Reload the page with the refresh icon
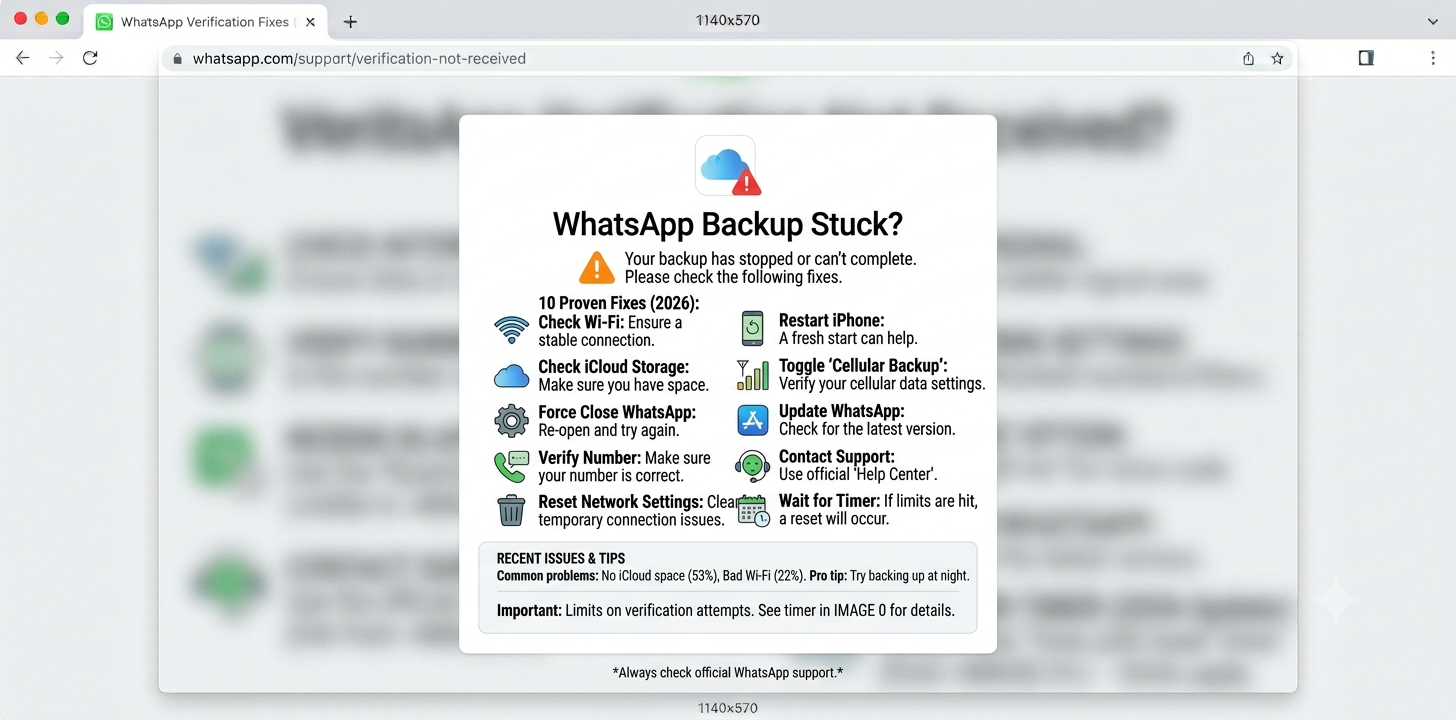This screenshot has width=1456, height=720. click(x=90, y=58)
